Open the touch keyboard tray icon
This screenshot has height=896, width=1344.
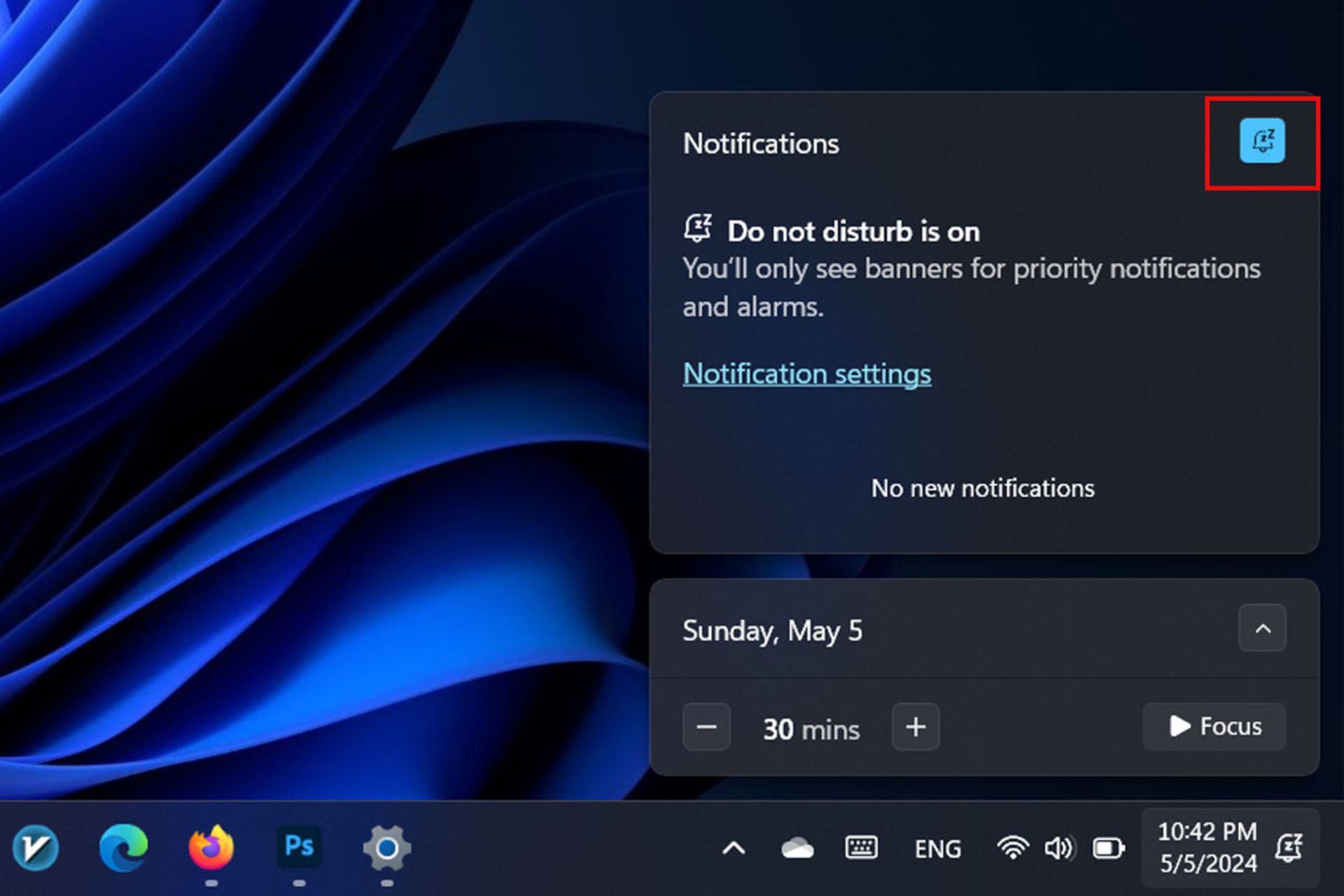861,848
